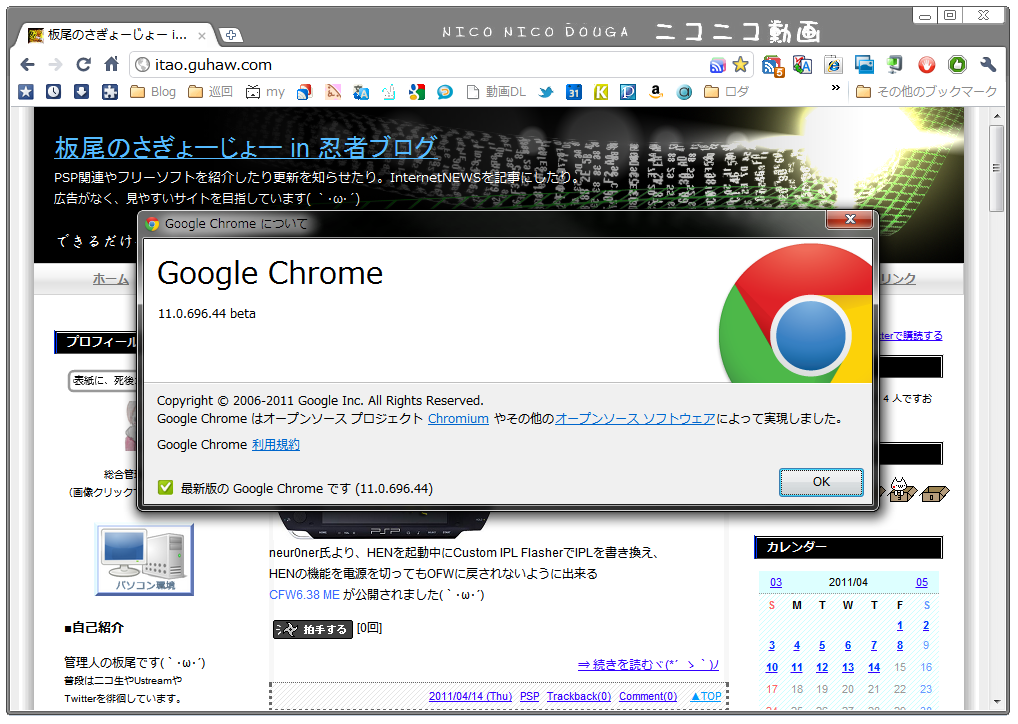
Task: Open the Trackback(0) link
Action: click(579, 696)
